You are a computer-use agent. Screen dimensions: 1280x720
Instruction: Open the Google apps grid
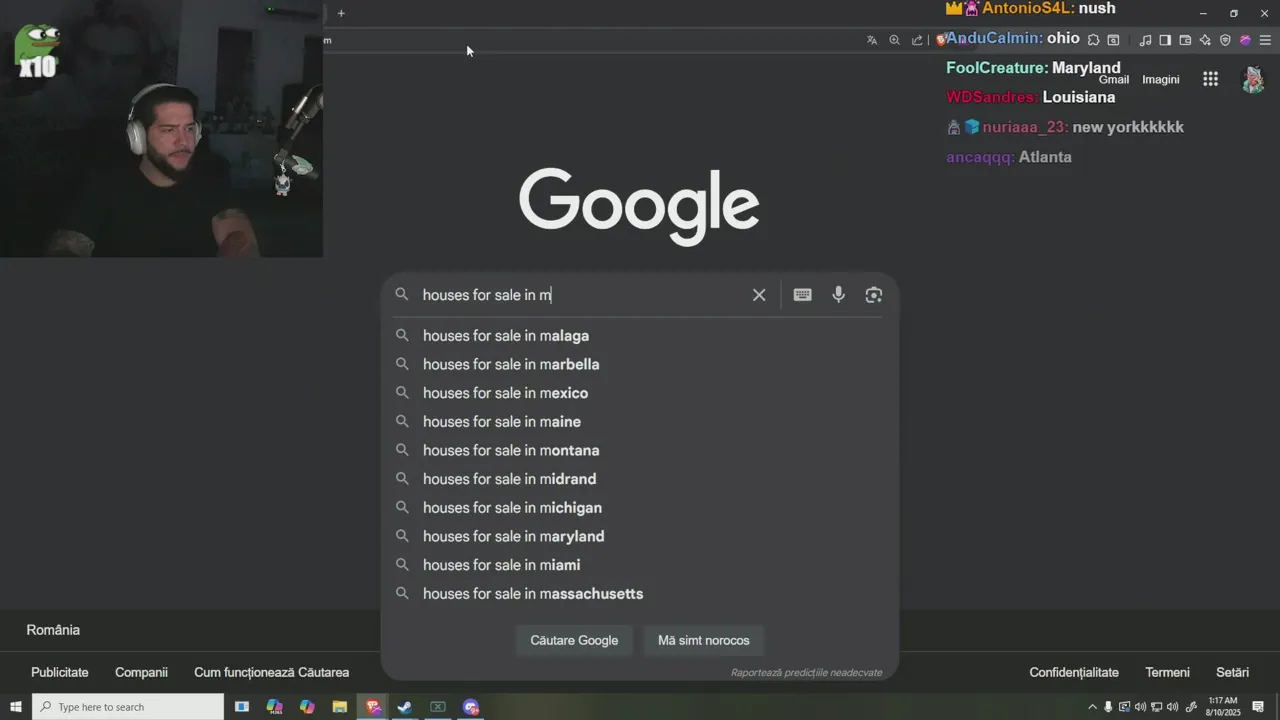coord(1210,79)
